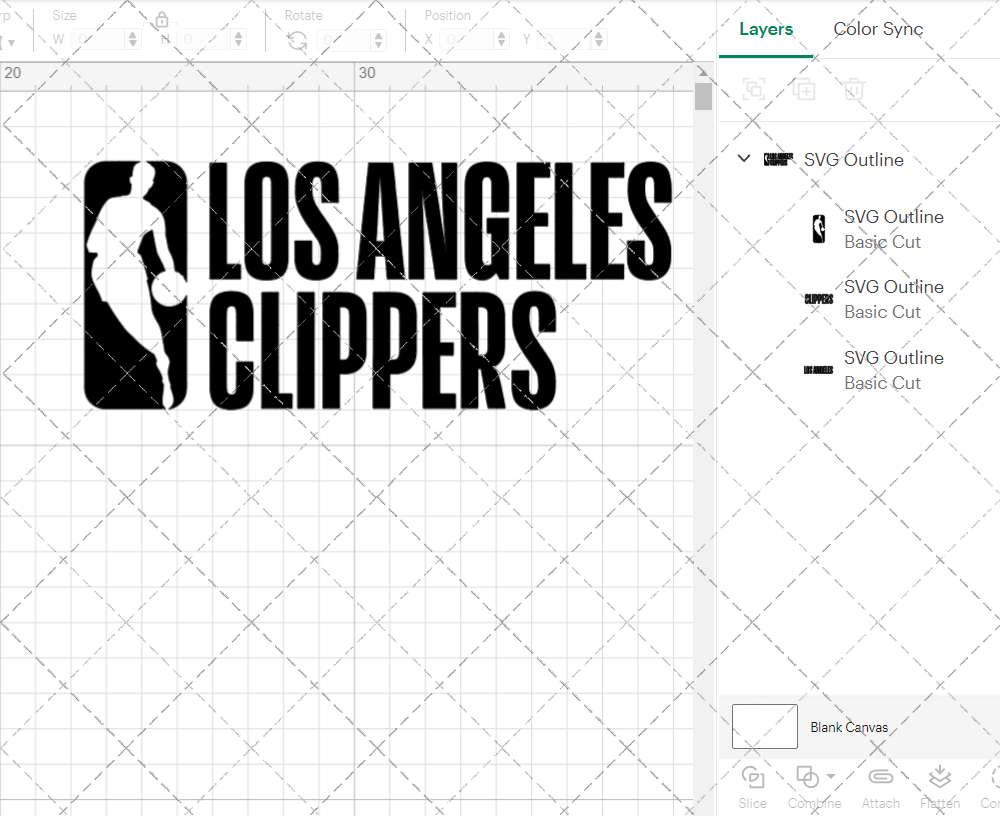Open the Combine dropdown arrow

[x=830, y=776]
